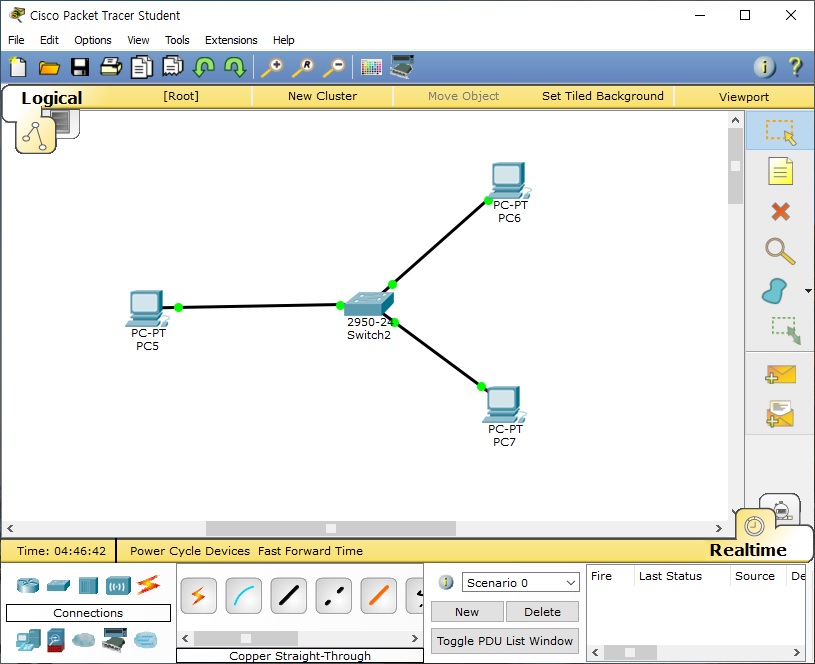815x664 pixels.
Task: Choose the Place Note tool
Action: 780,172
